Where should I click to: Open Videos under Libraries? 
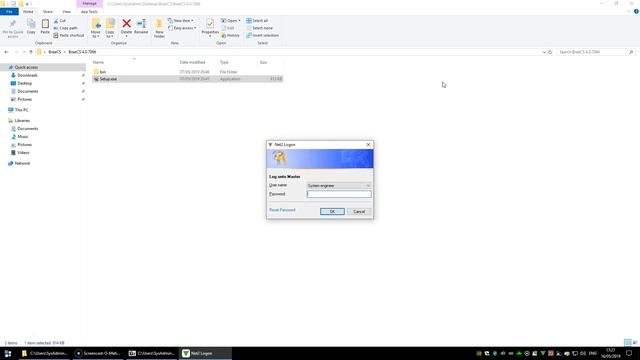(23, 153)
